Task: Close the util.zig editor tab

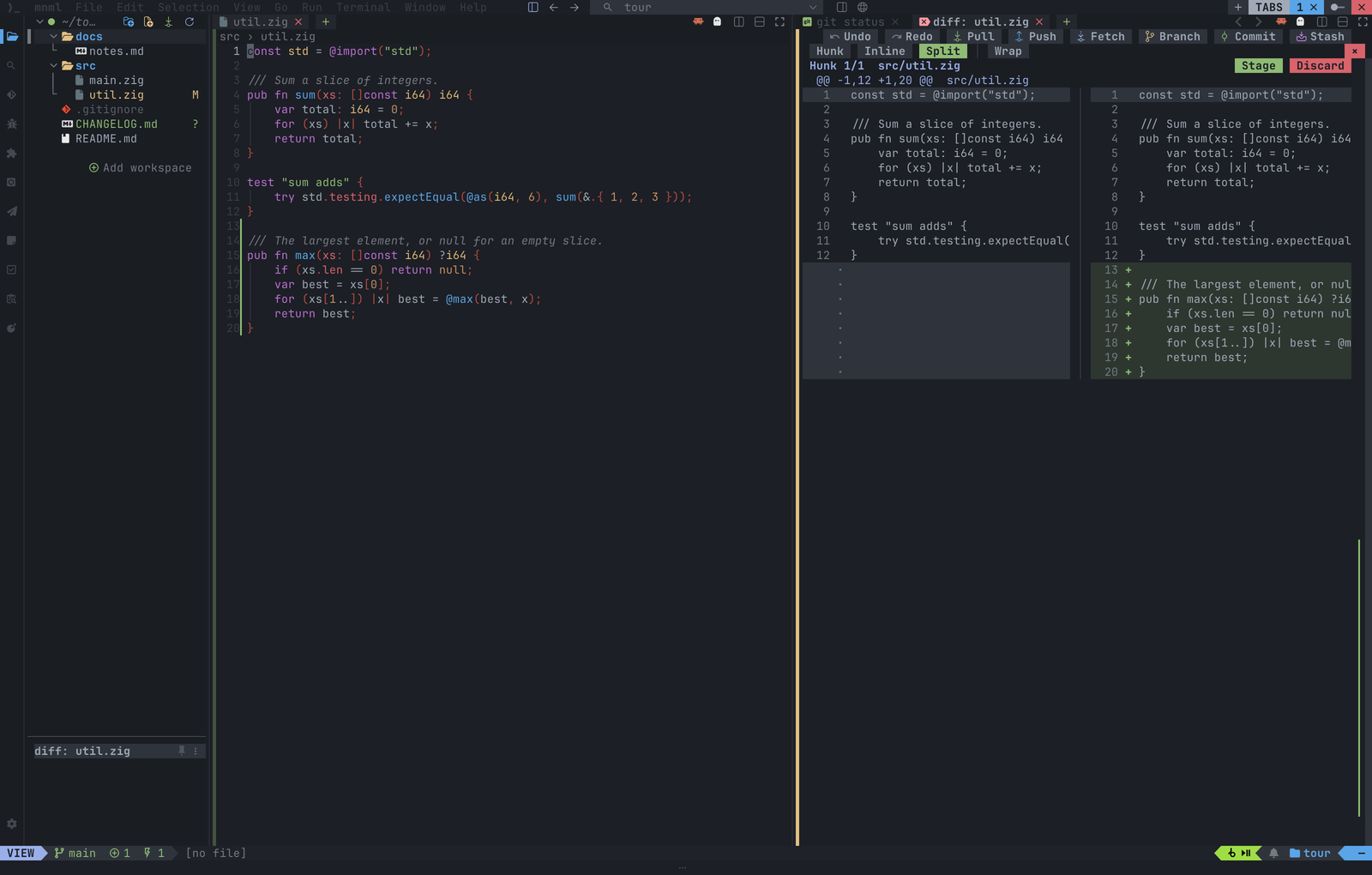Action: click(x=298, y=21)
